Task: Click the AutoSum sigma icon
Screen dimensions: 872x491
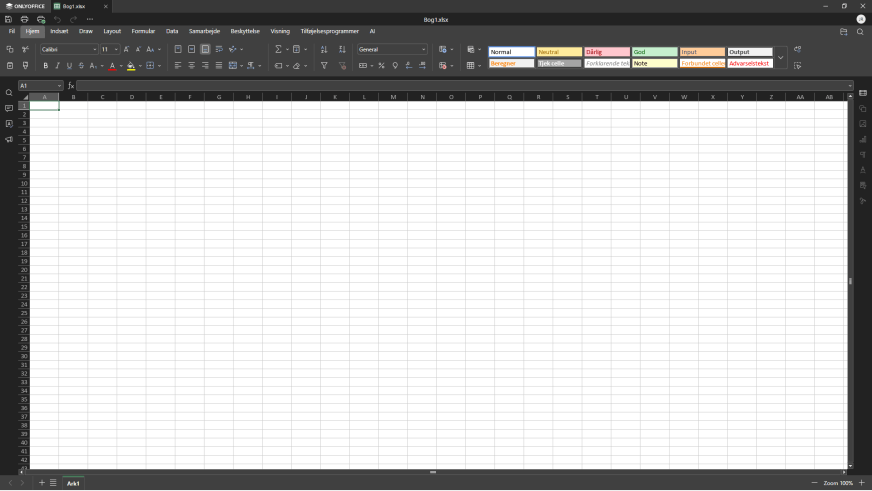Action: coord(278,49)
